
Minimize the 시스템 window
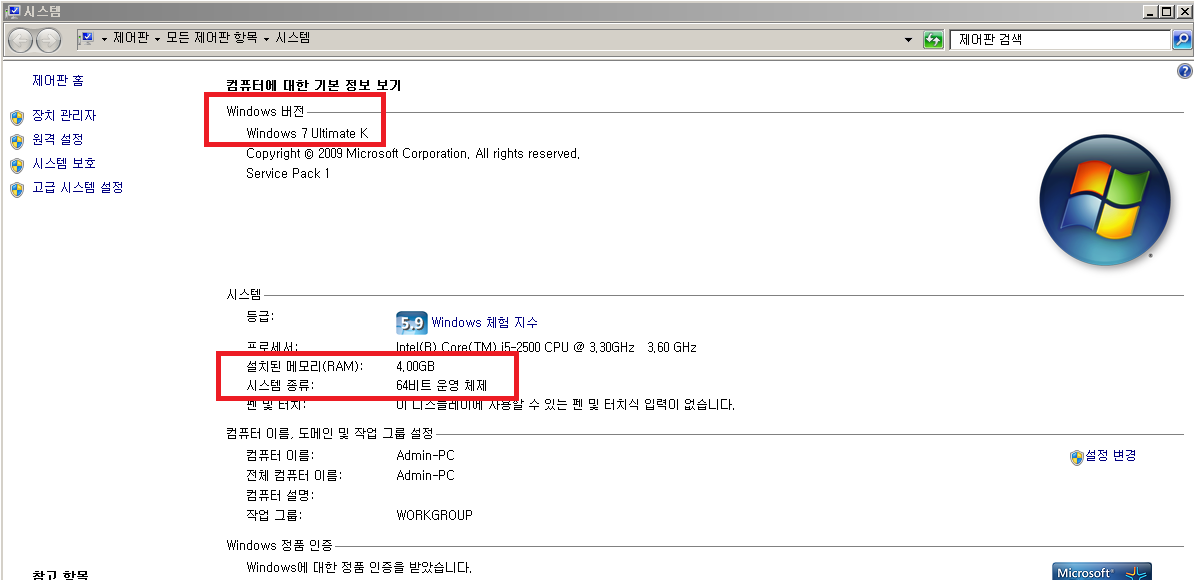[1151, 11]
